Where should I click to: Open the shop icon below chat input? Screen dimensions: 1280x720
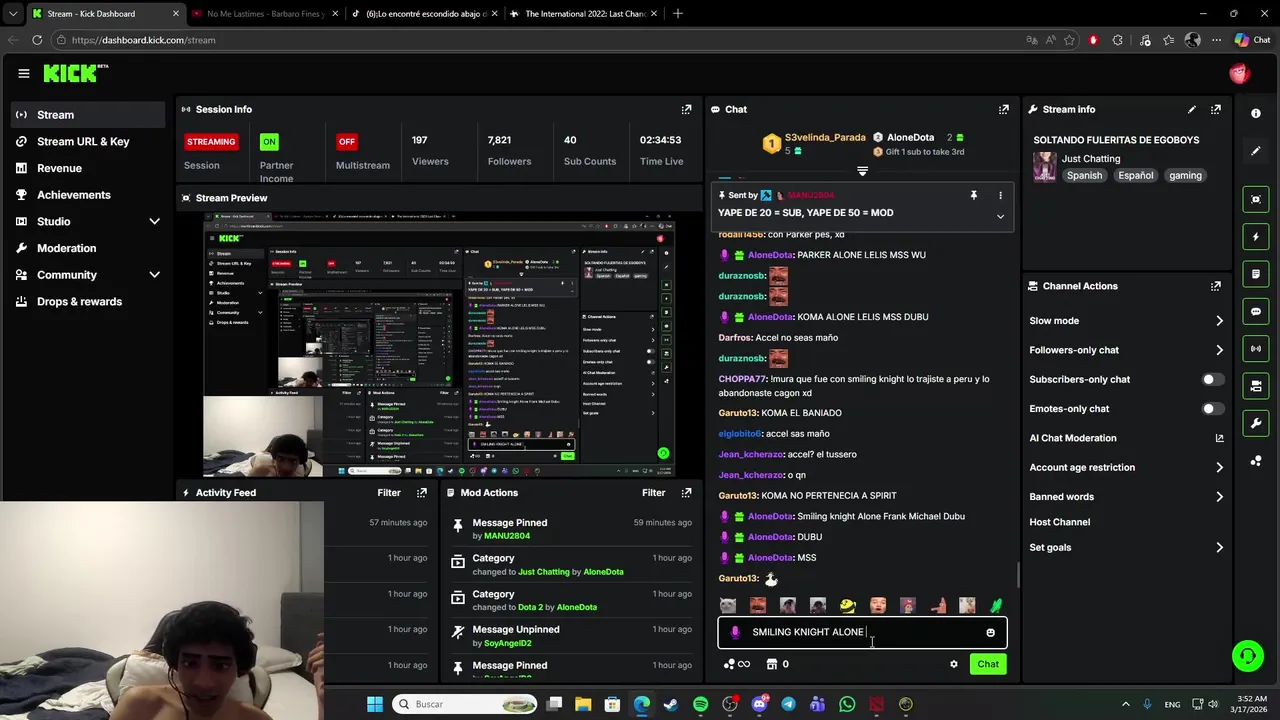coord(771,664)
